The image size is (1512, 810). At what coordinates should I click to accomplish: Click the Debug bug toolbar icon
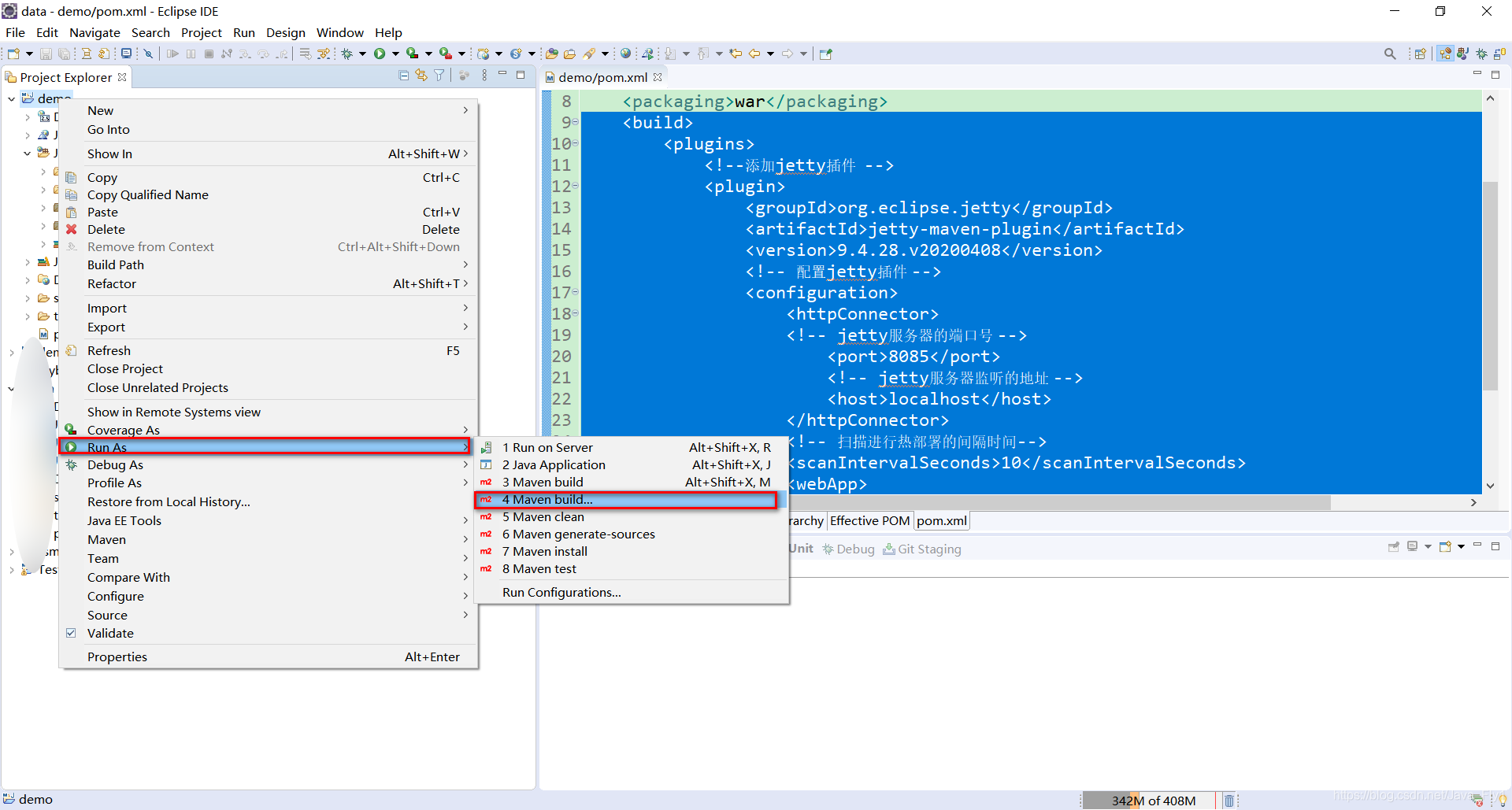[x=346, y=54]
